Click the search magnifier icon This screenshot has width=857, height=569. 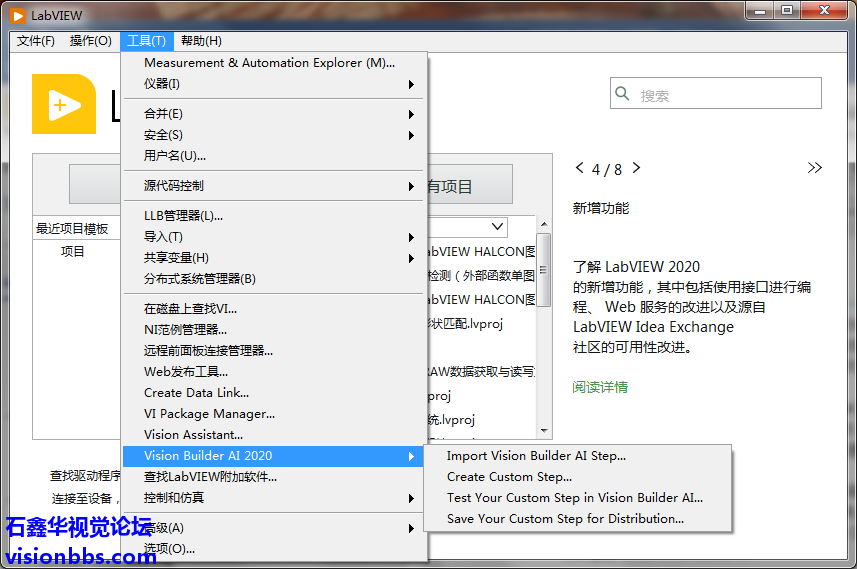tap(623, 94)
